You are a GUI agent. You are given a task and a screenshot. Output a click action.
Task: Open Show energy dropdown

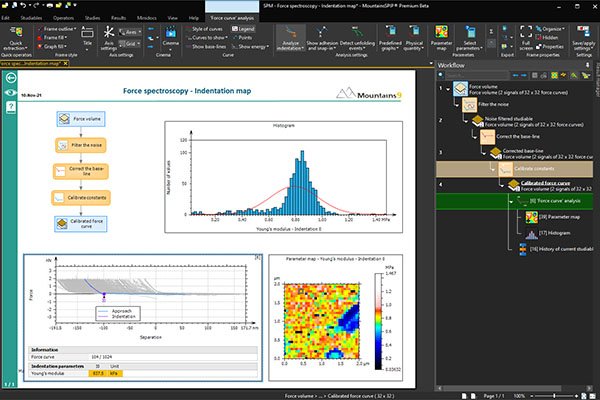pos(250,46)
